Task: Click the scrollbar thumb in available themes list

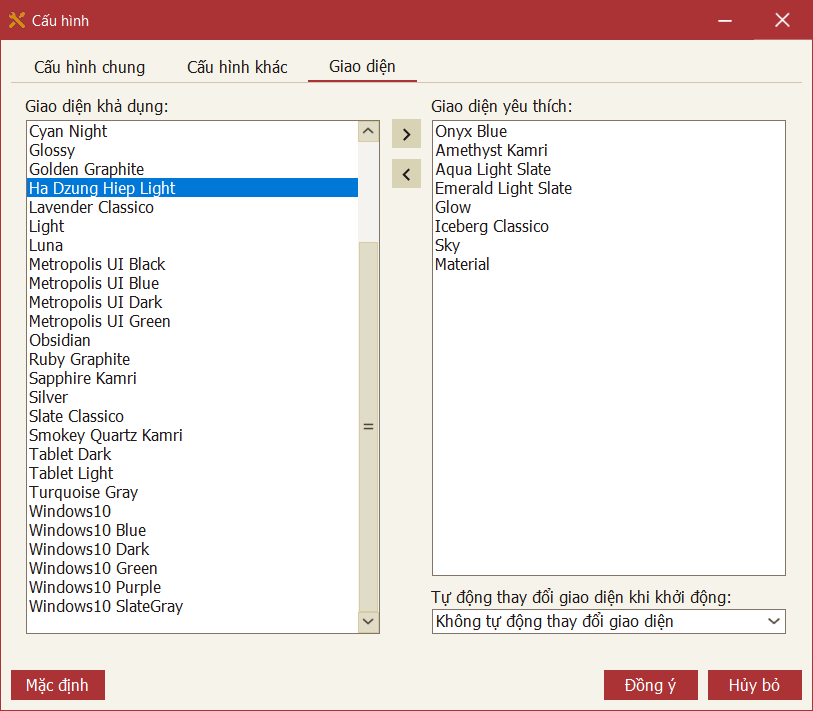Action: point(368,425)
